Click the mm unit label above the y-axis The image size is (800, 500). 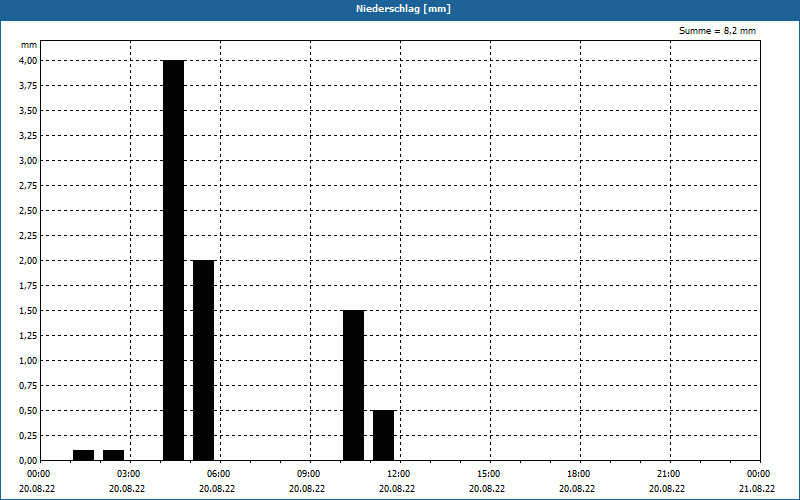pyautogui.click(x=29, y=45)
